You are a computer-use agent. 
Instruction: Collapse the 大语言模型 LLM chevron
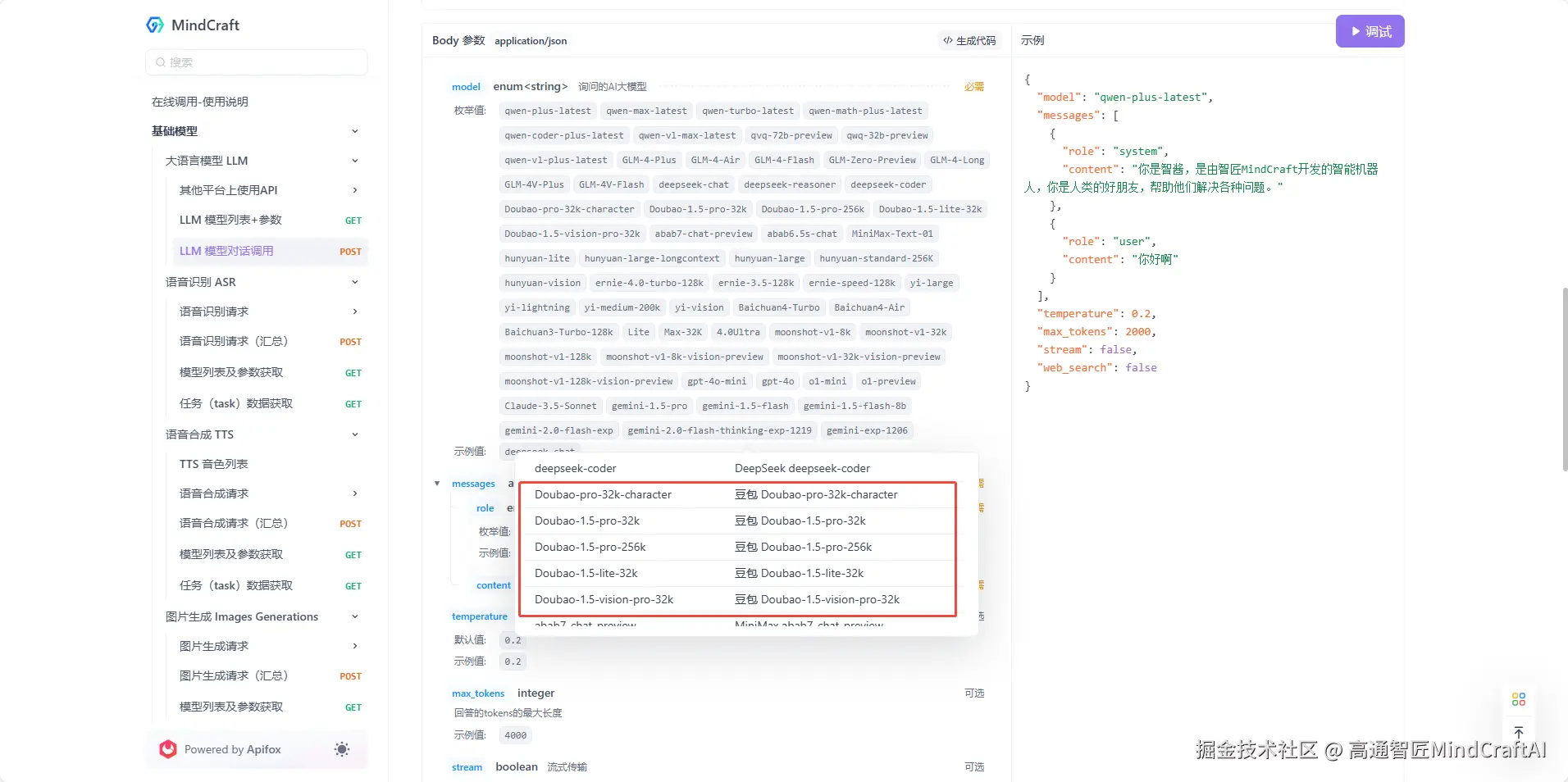[x=355, y=161]
